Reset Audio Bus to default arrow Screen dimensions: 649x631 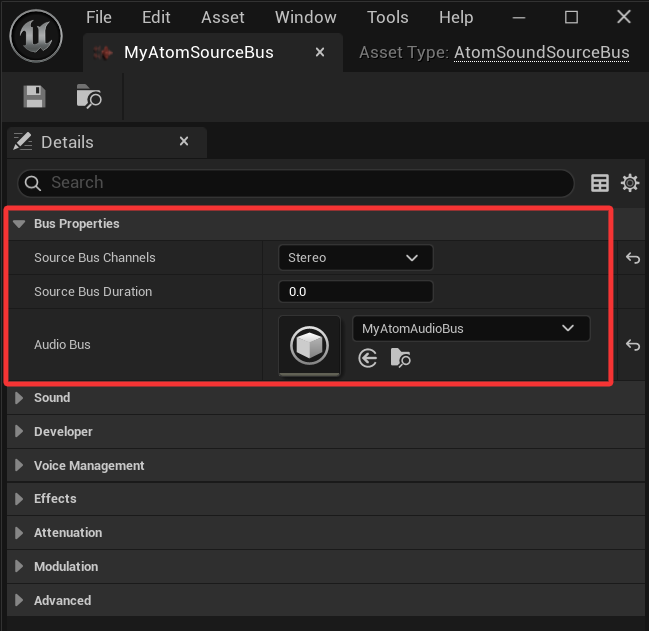pyautogui.click(x=632, y=345)
